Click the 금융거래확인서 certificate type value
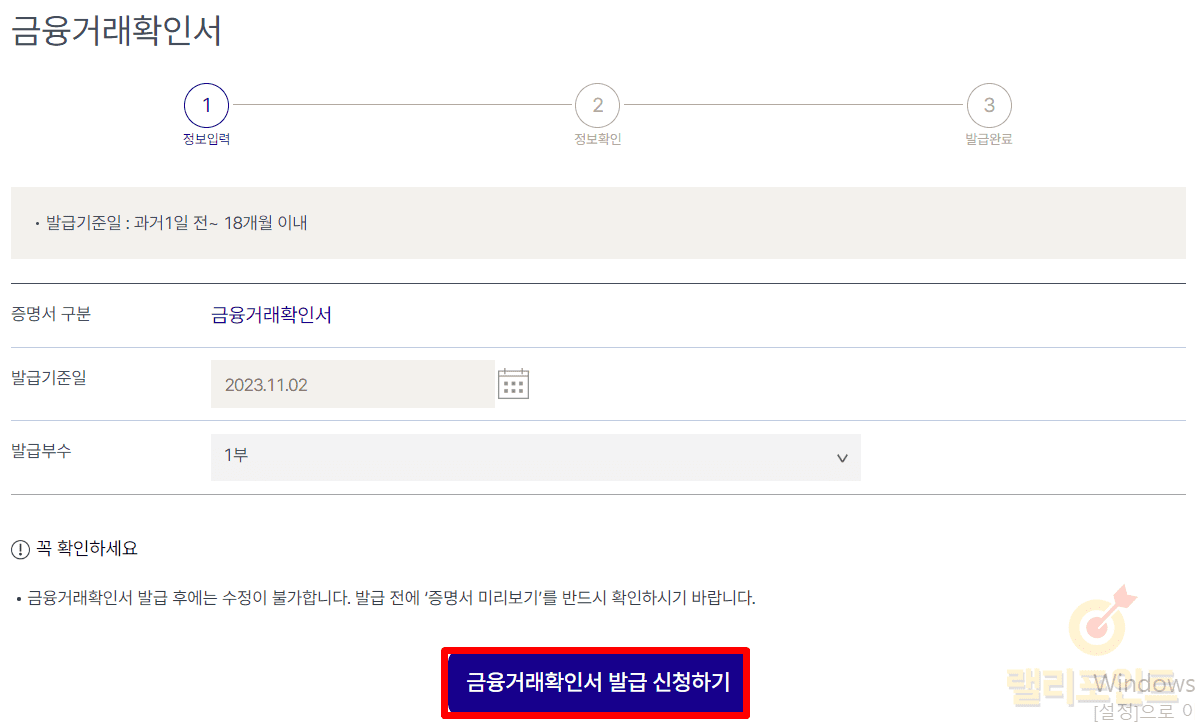1195x727 pixels. coord(271,316)
